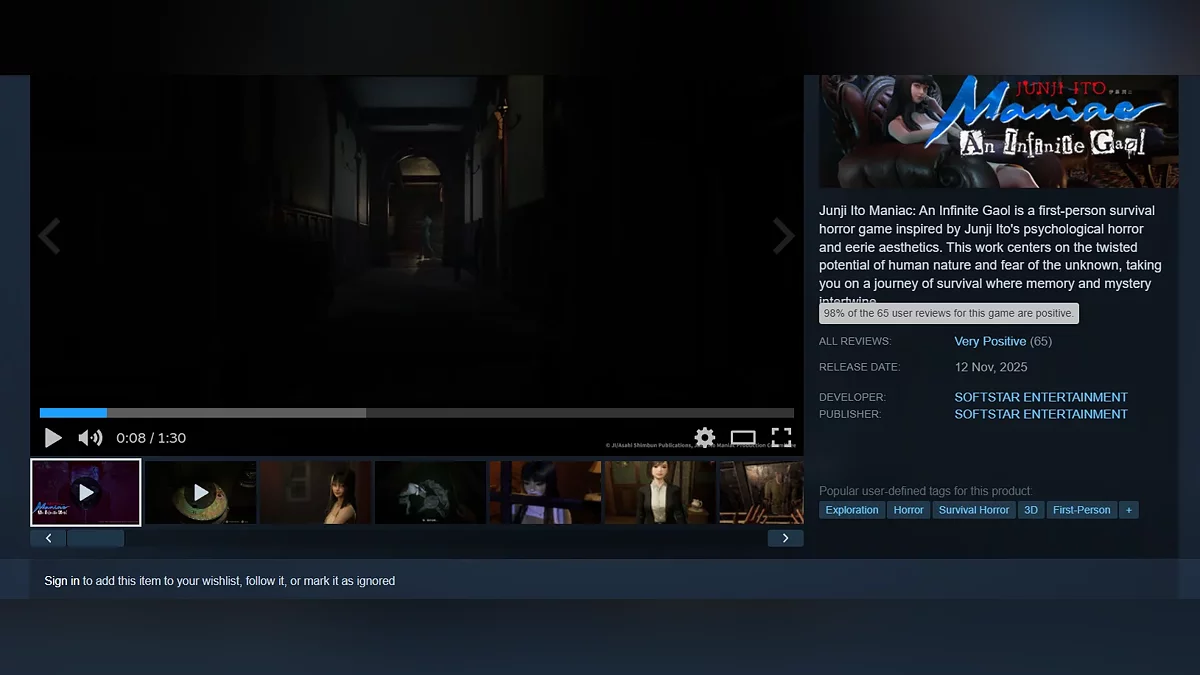Mute the trailer volume
The image size is (1200, 675).
(x=90, y=438)
